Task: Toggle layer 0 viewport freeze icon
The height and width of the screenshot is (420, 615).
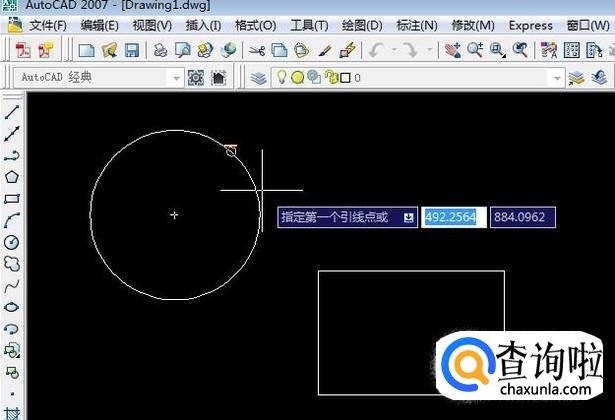Action: pos(314,77)
